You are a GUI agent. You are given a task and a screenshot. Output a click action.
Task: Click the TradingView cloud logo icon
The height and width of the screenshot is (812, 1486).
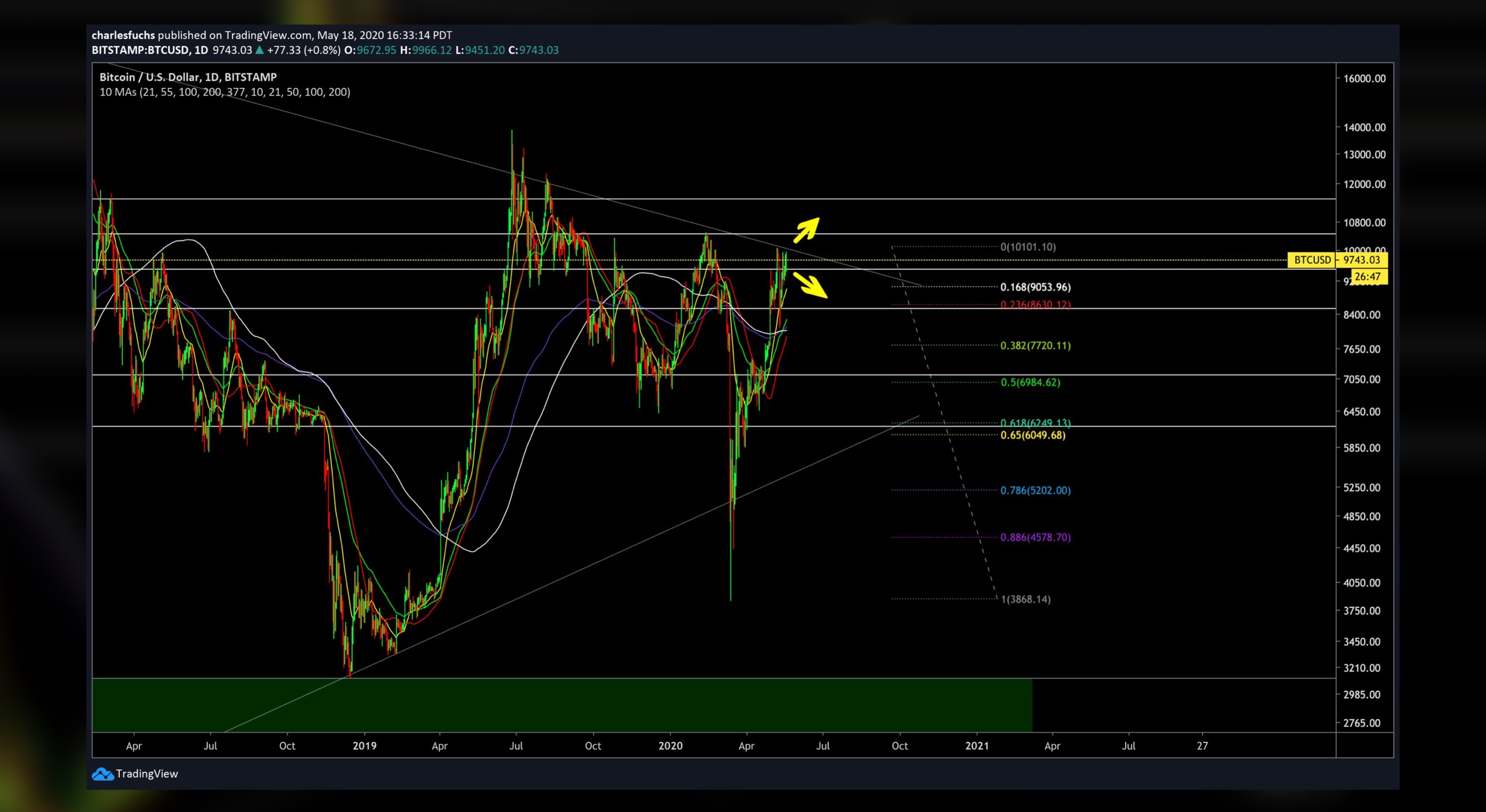[x=103, y=774]
